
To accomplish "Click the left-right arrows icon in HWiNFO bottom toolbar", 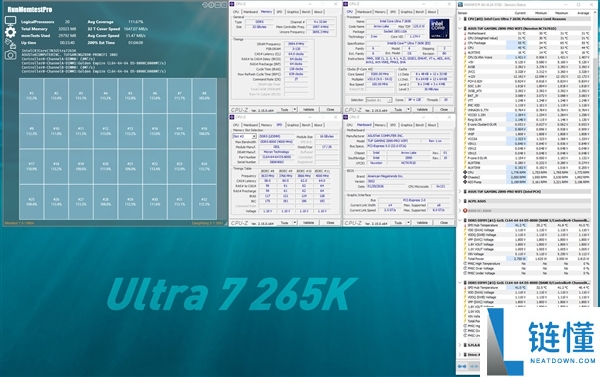I will pos(462,366).
